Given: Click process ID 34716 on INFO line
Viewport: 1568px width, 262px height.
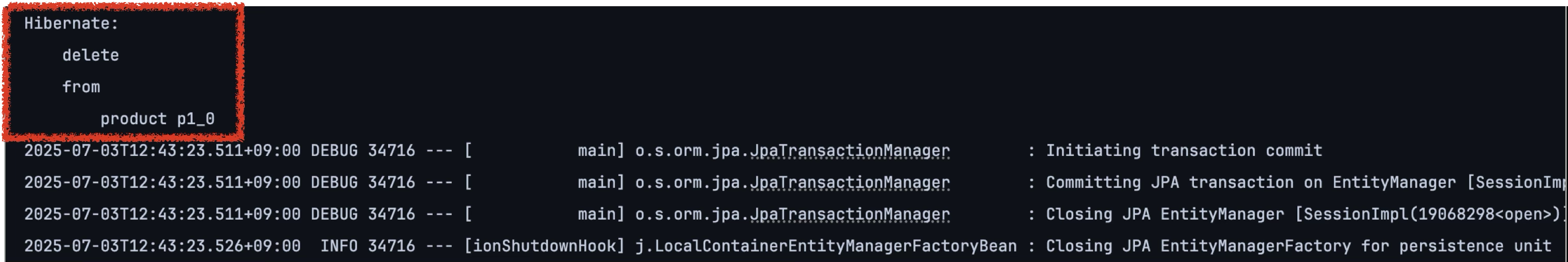Looking at the screenshot, I should 391,245.
